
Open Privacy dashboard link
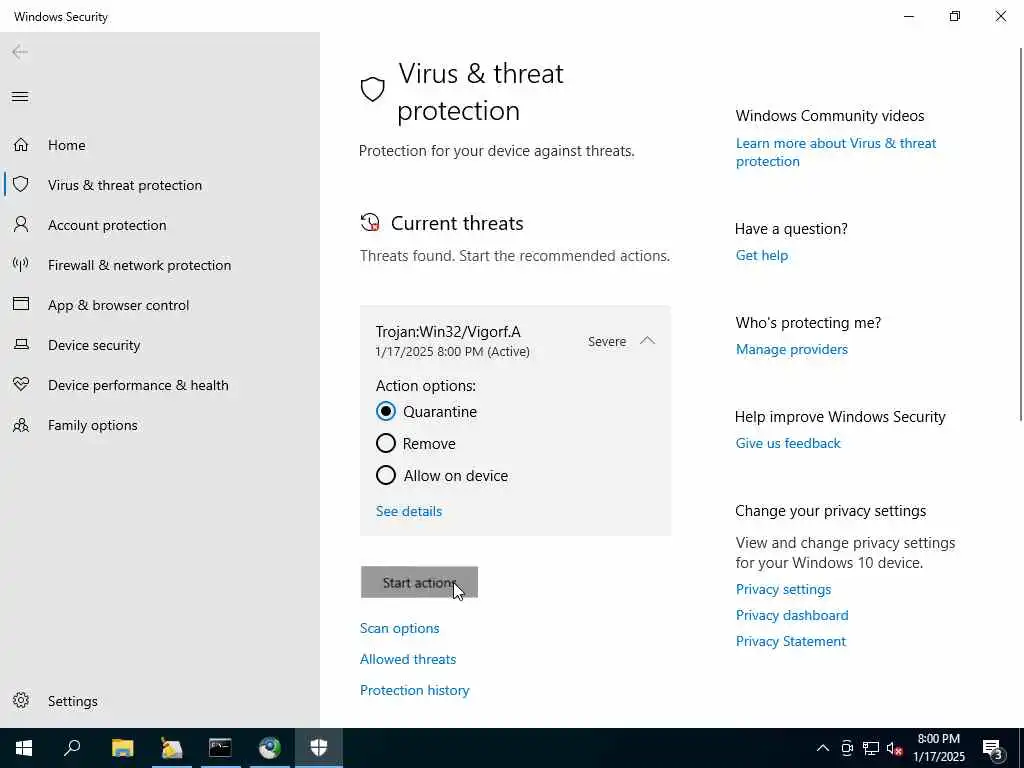point(792,615)
